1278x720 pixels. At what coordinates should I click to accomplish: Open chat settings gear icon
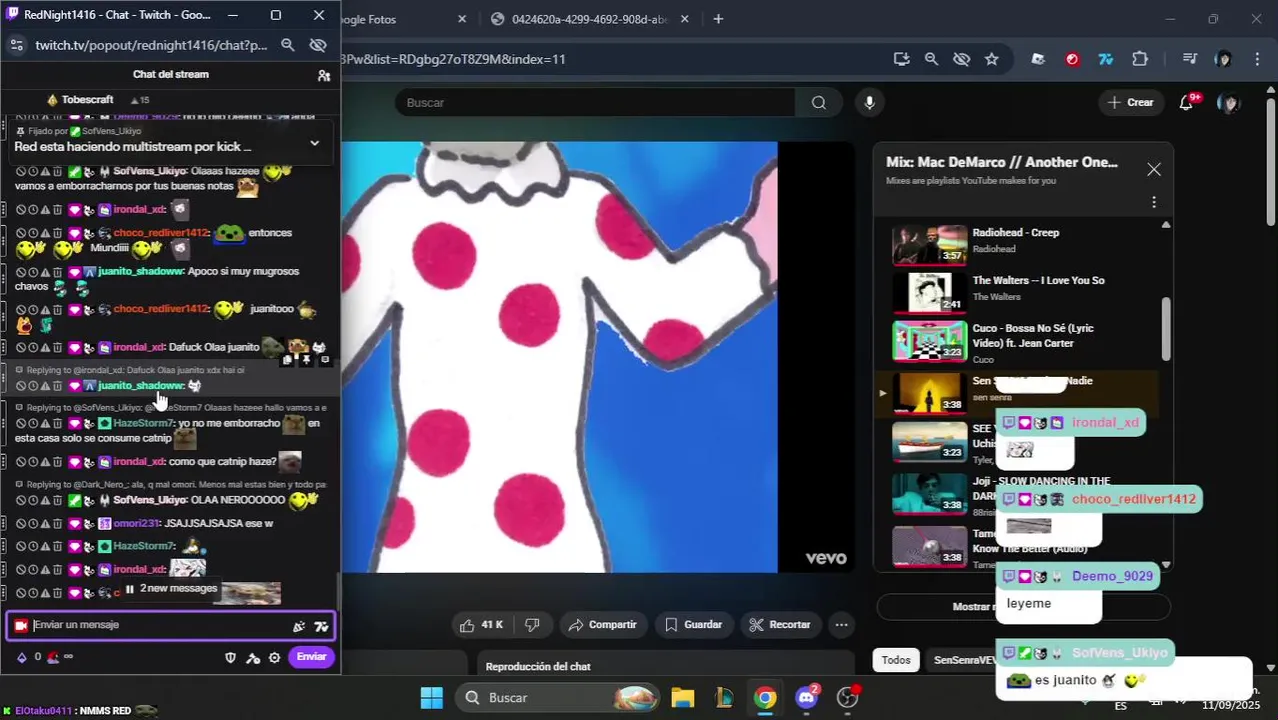pyautogui.click(x=274, y=657)
